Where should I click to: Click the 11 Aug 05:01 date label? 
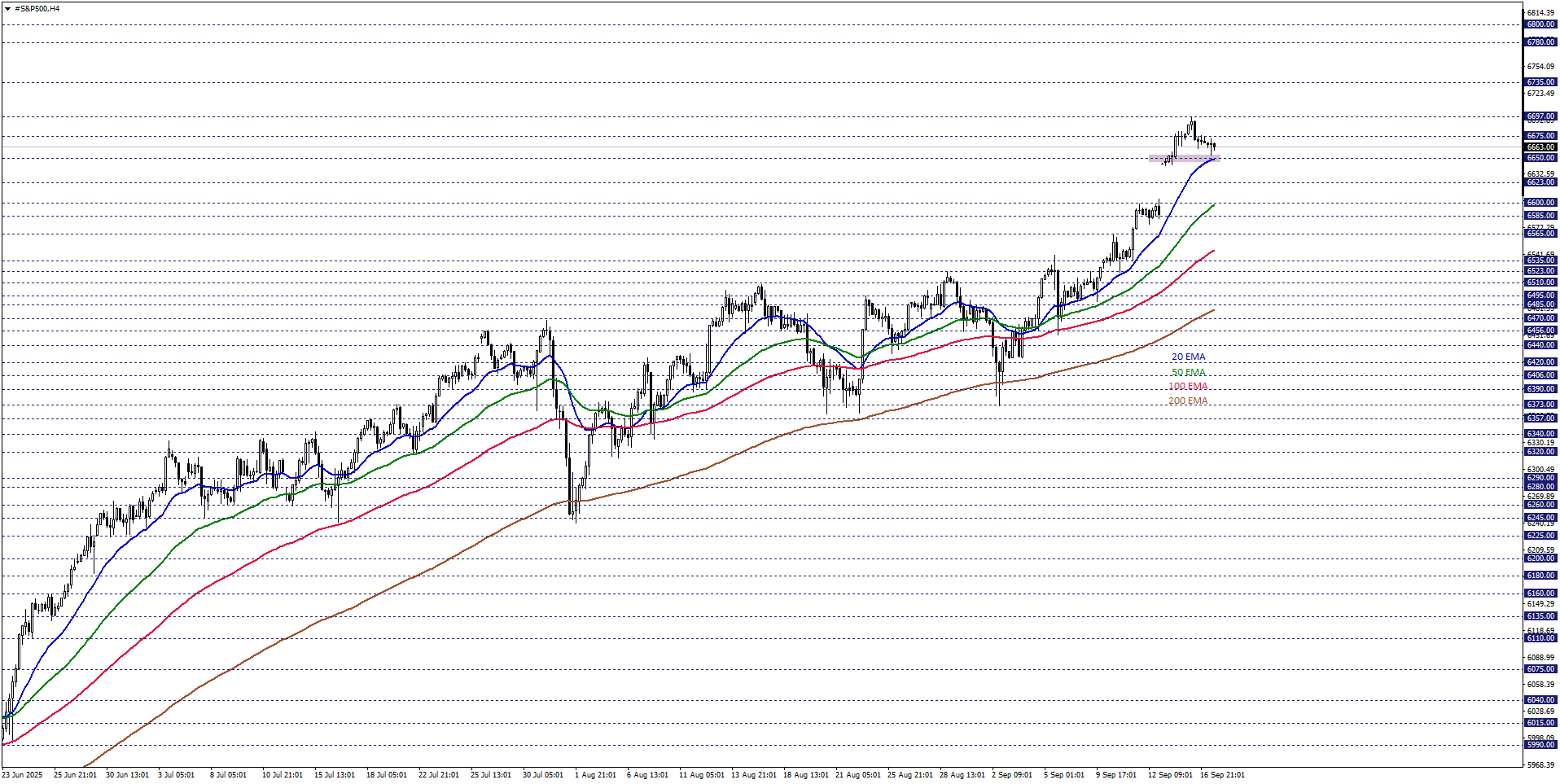coord(701,775)
